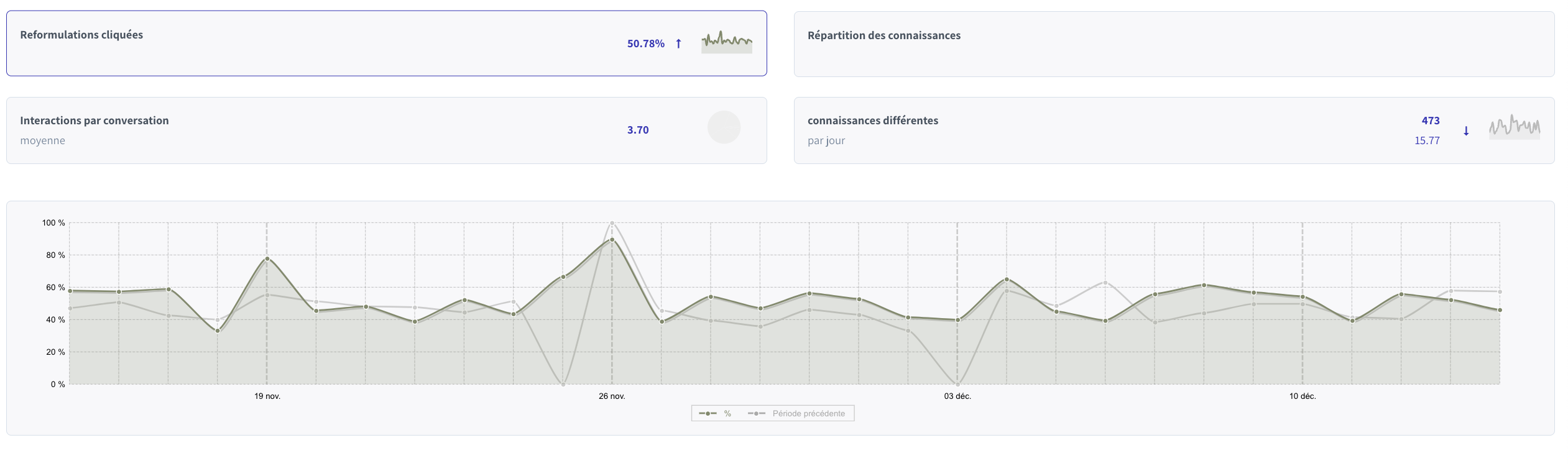Open the Reformulations cliquées sparkline chart
The height and width of the screenshot is (466, 1568).
(x=726, y=42)
